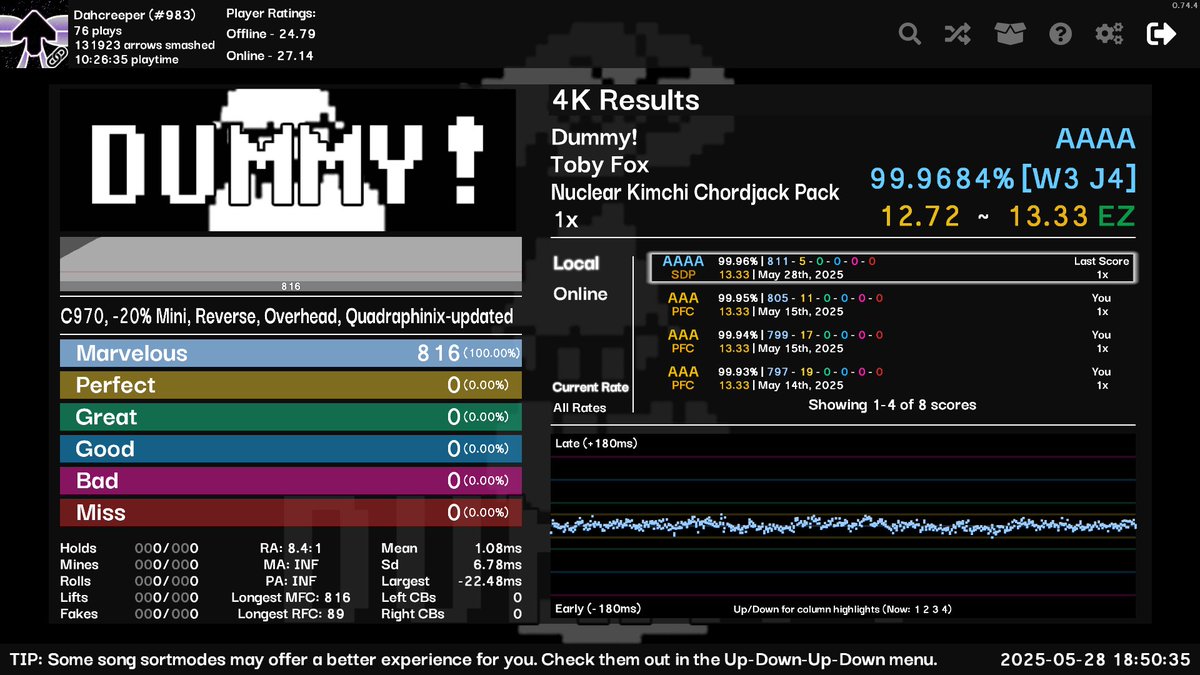Viewport: 1200px width, 675px height.
Task: Click the search magnifier icon
Action: point(909,34)
